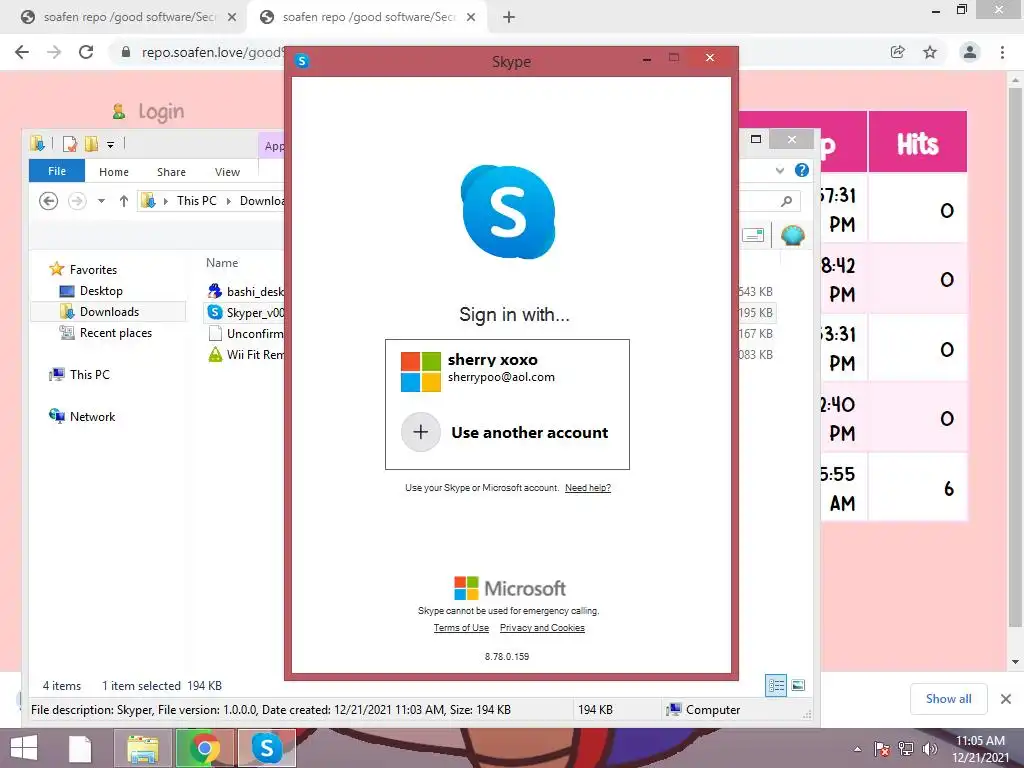Go back in File Explorer
This screenshot has height=768, width=1024.
[x=48, y=200]
